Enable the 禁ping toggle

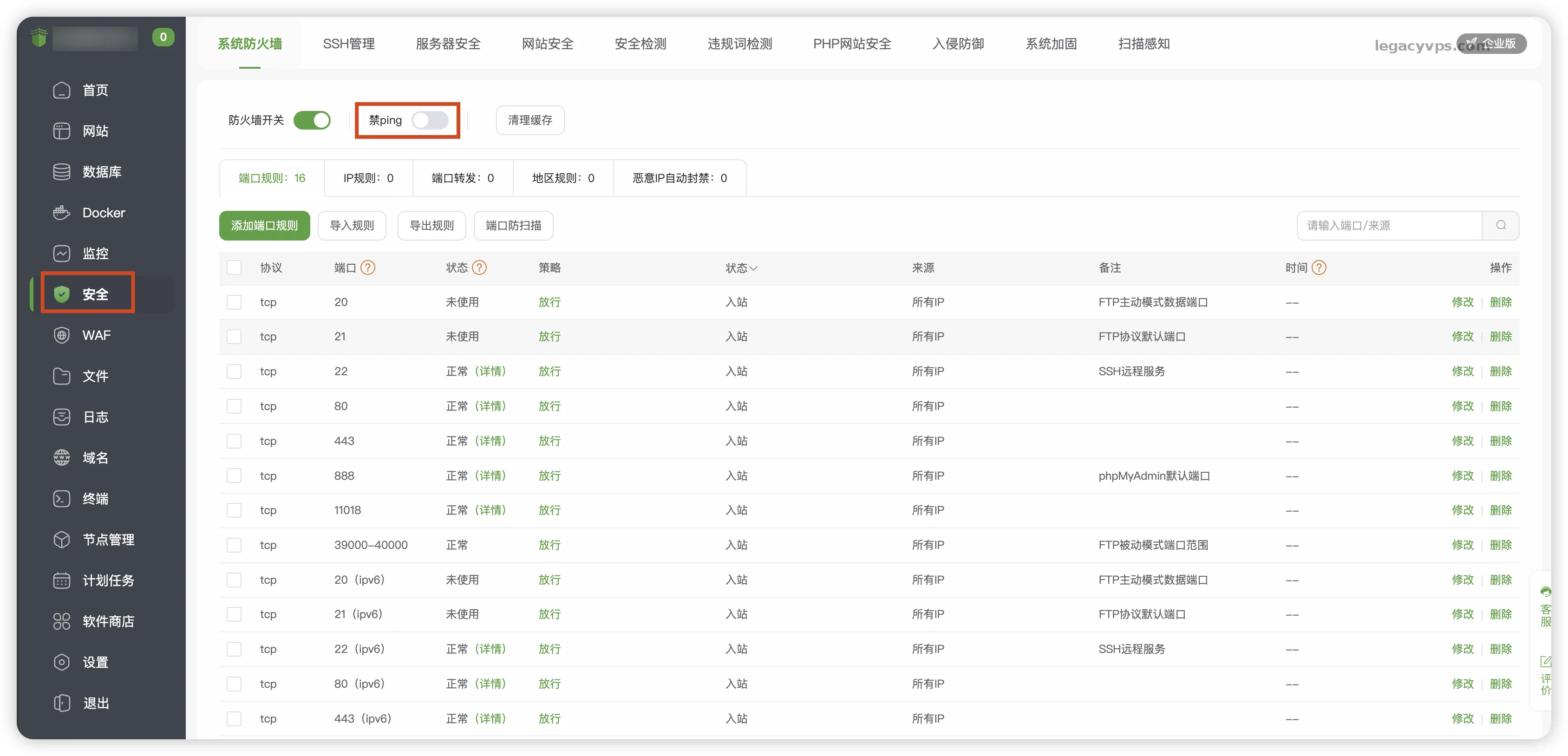pos(430,120)
